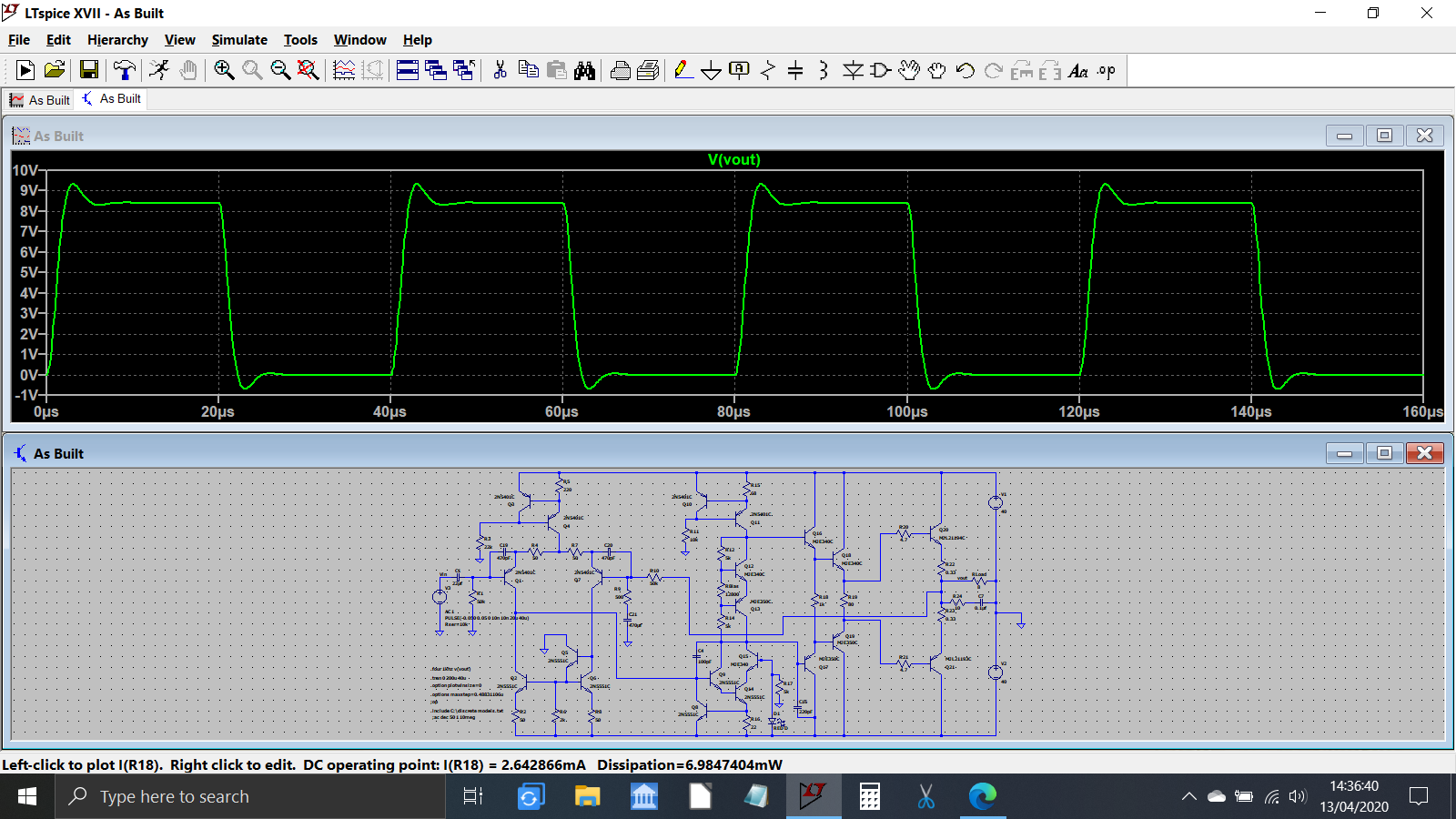1456x819 pixels.
Task: Place a Resistor component
Action: (768, 70)
